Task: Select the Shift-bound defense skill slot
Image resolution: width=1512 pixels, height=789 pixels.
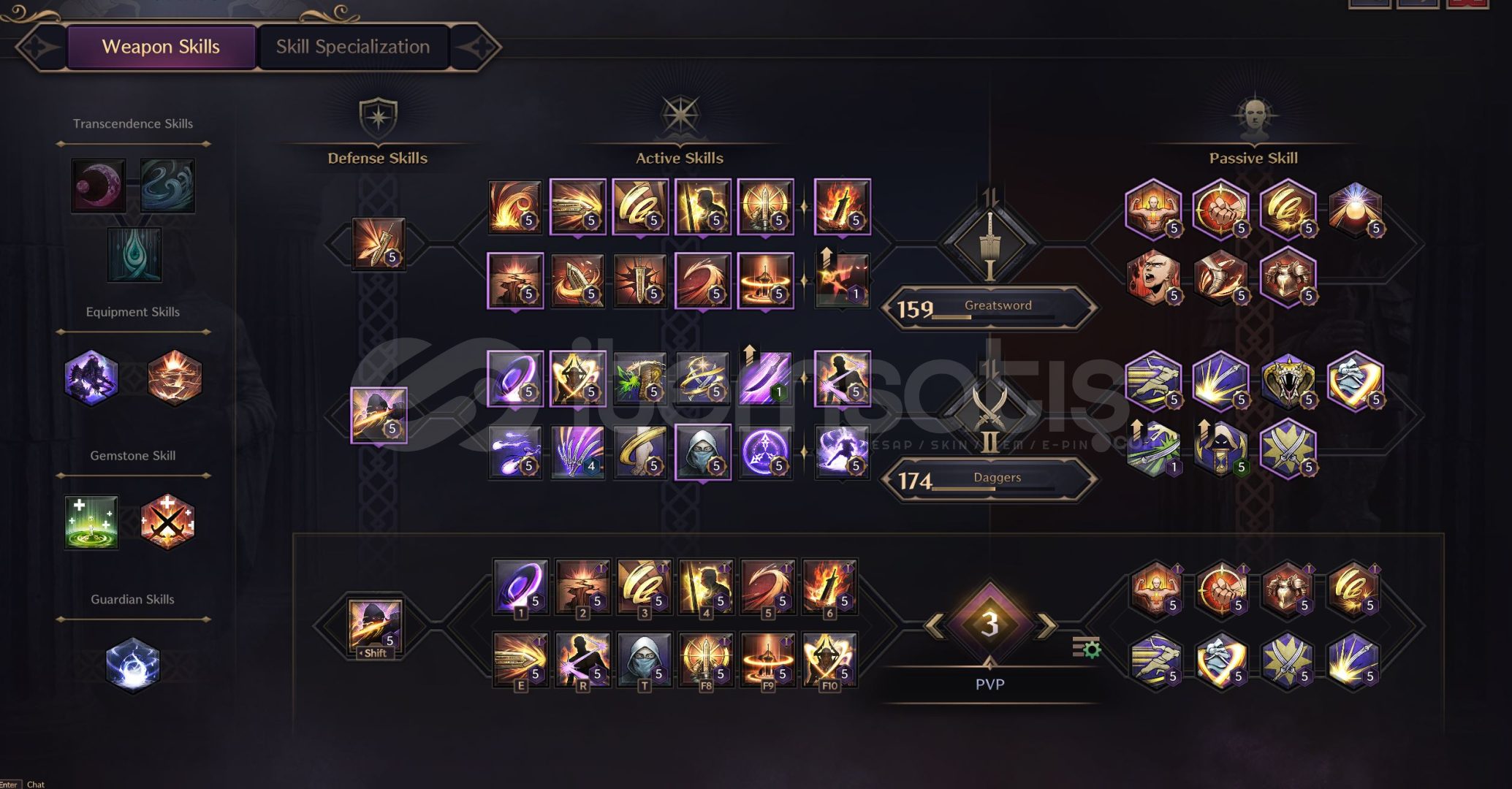Action: pos(375,627)
